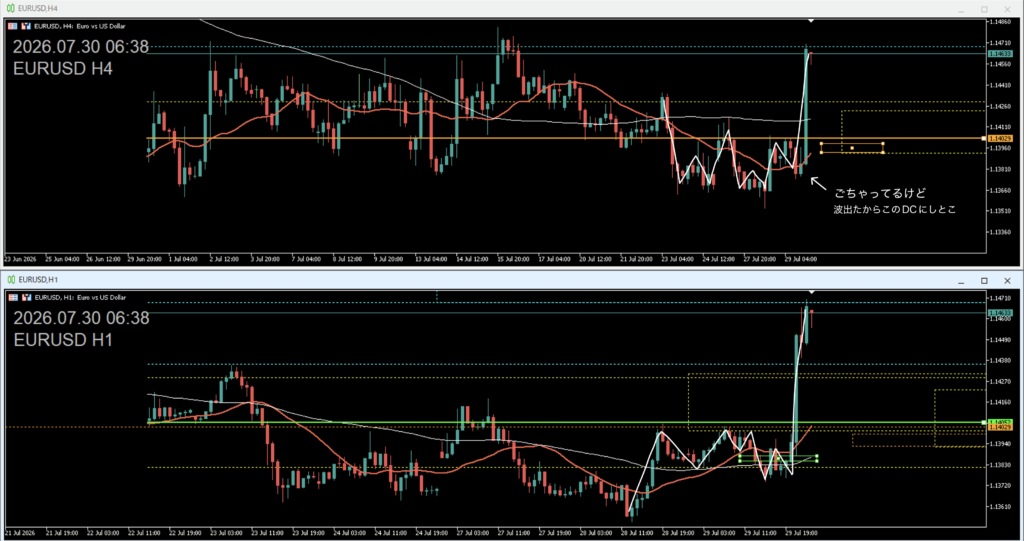Open Depth of Market icon on H1 chart
Image resolution: width=1024 pixels, height=541 pixels.
point(13,297)
